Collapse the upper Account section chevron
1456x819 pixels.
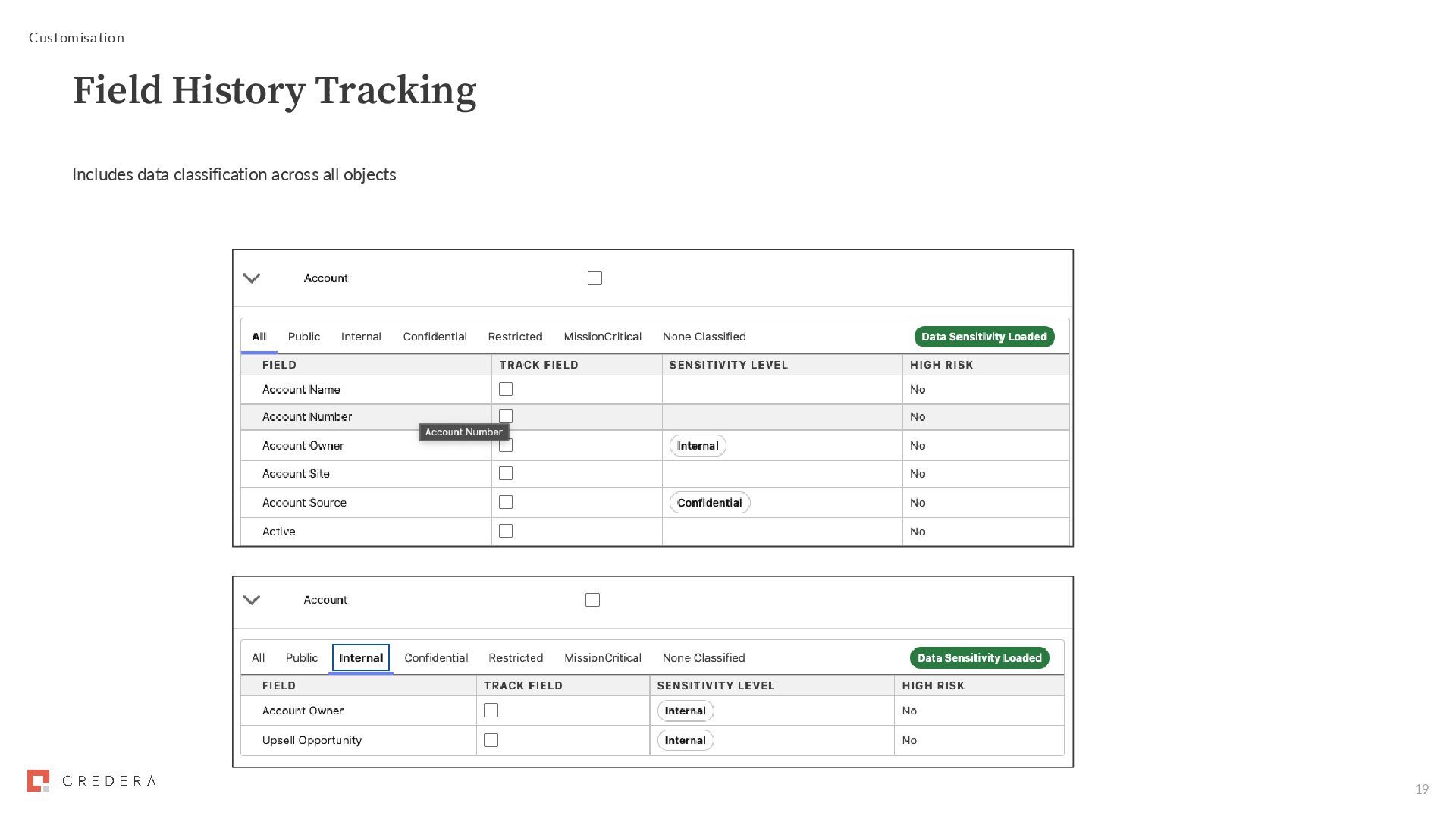[251, 278]
